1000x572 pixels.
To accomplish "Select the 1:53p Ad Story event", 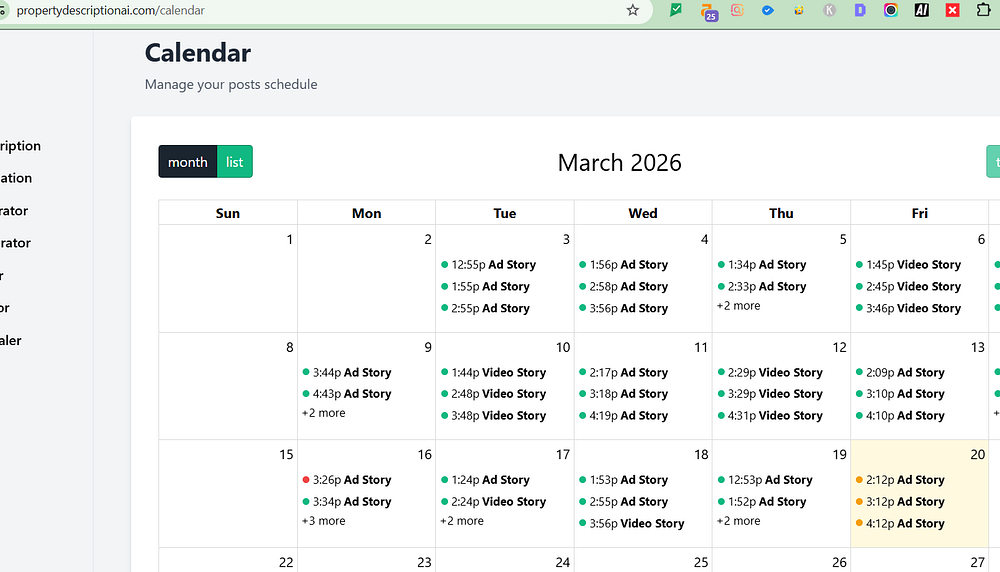I will pos(624,480).
